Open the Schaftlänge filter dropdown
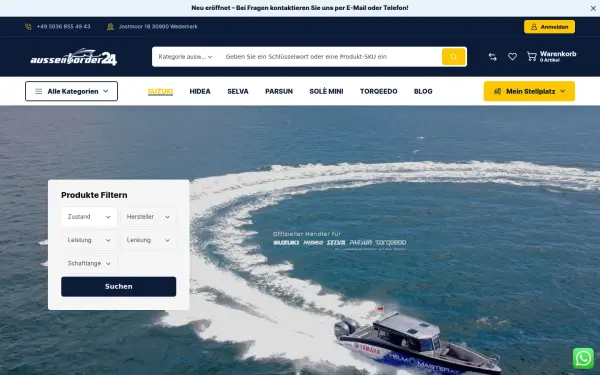 point(89,264)
